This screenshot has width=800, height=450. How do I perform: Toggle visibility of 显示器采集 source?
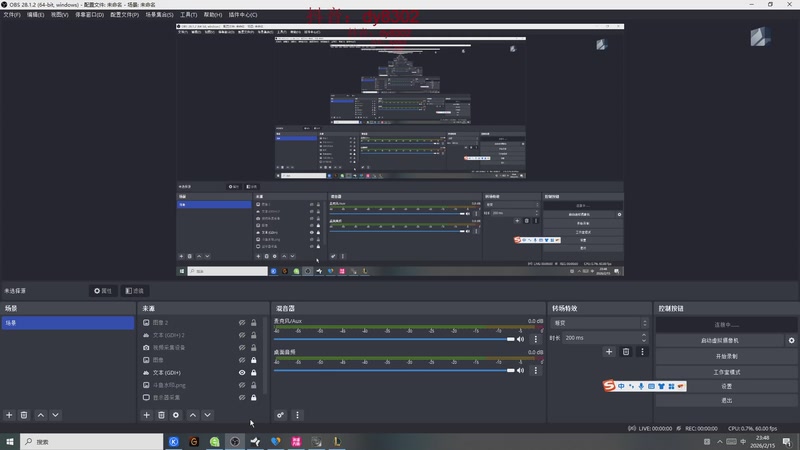coord(242,397)
